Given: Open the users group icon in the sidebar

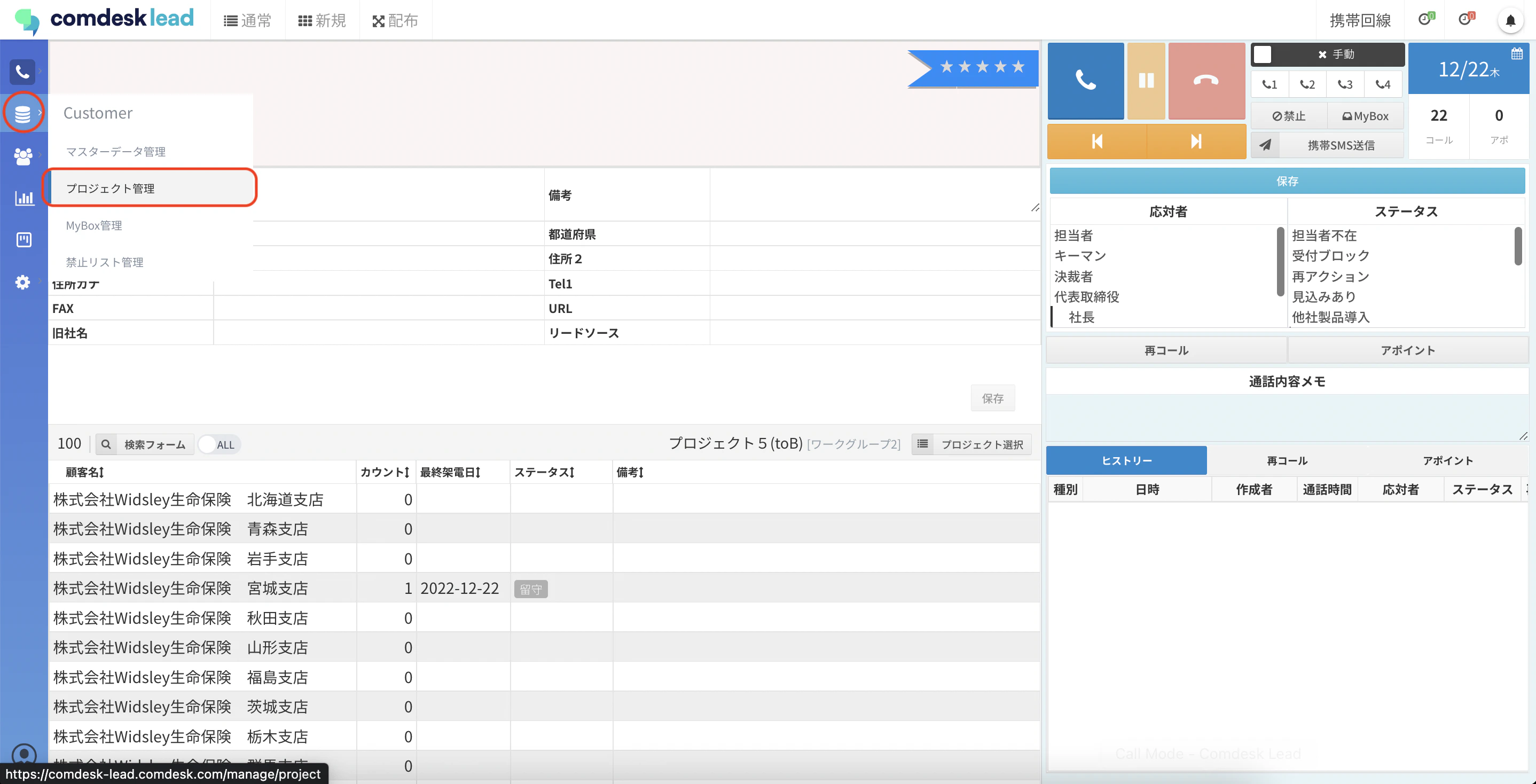Looking at the screenshot, I should coord(22,156).
